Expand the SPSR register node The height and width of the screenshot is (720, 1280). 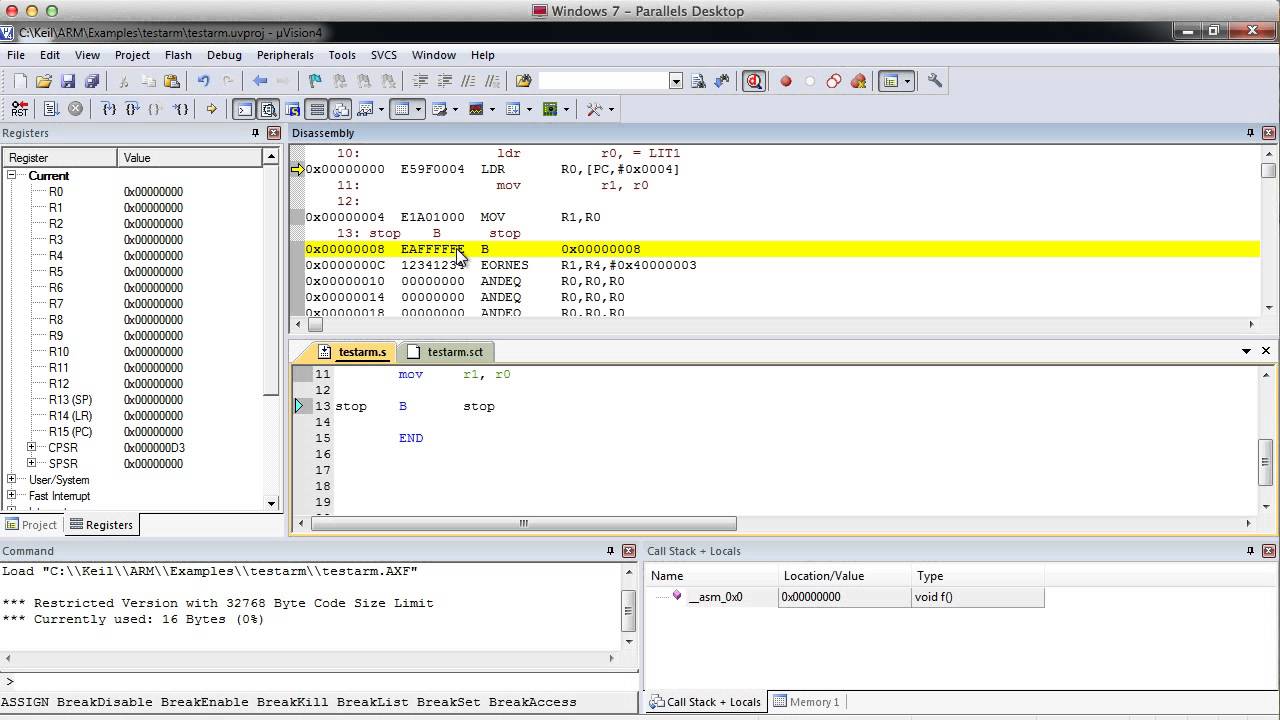32,463
